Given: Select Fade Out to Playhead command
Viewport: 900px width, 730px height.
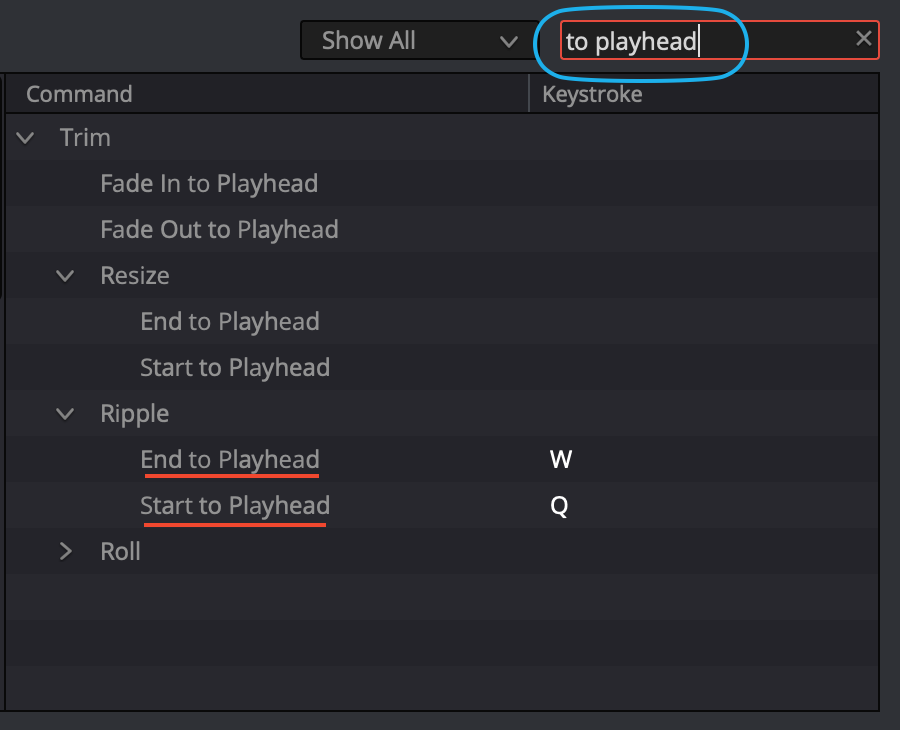Looking at the screenshot, I should click(x=219, y=230).
